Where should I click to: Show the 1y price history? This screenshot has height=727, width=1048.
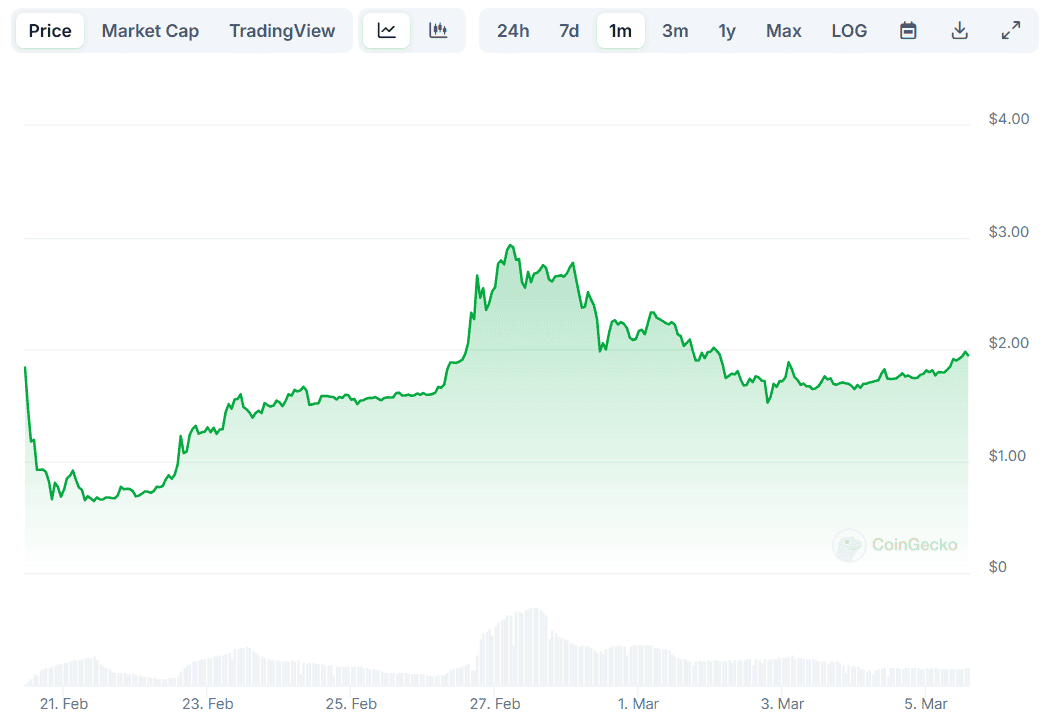tap(727, 31)
